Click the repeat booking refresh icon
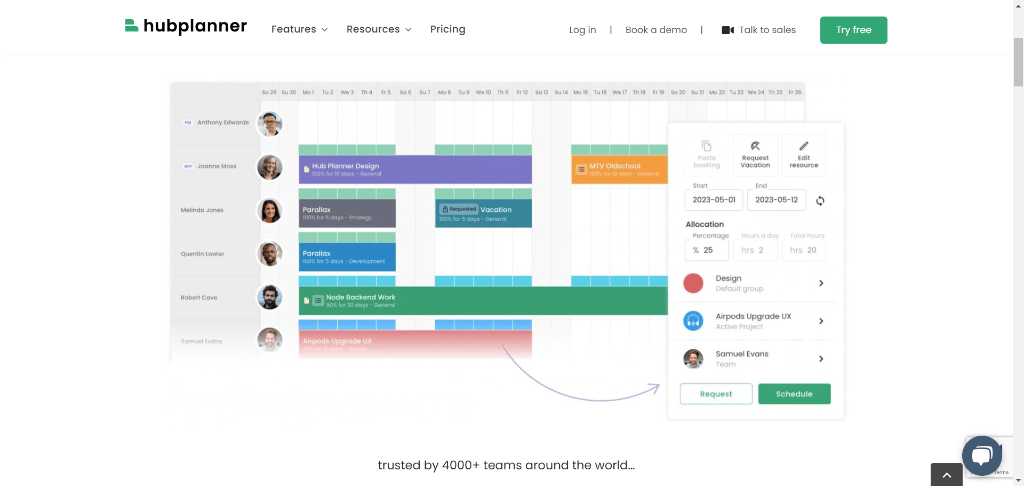 pos(820,201)
